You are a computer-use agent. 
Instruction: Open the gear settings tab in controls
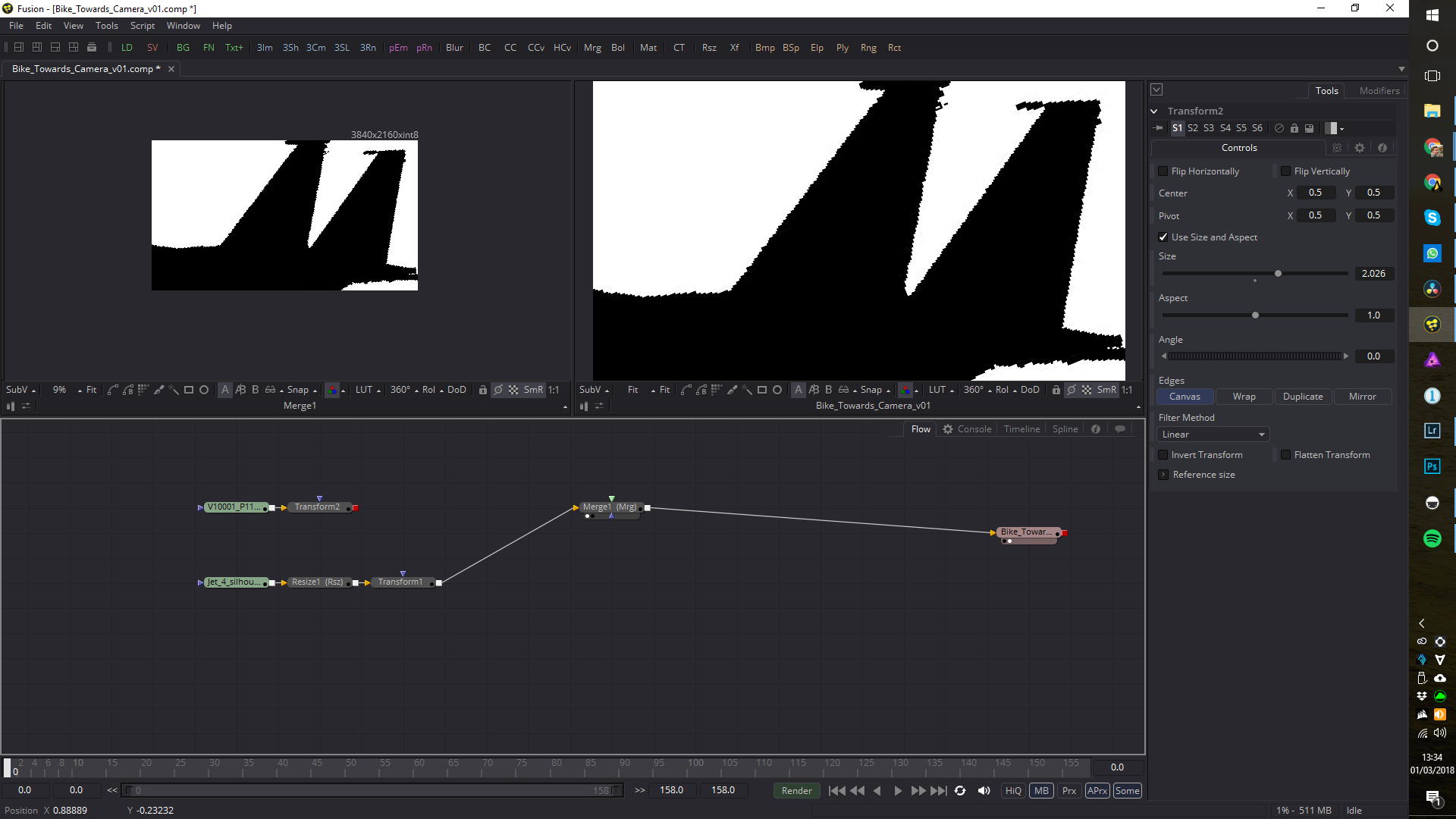coord(1360,148)
